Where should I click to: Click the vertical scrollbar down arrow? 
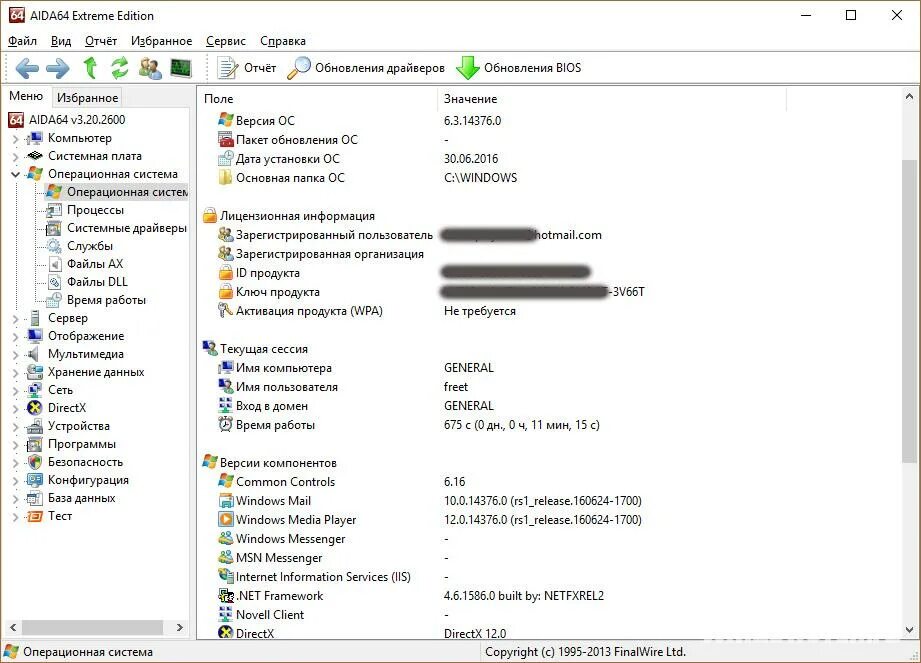click(909, 630)
